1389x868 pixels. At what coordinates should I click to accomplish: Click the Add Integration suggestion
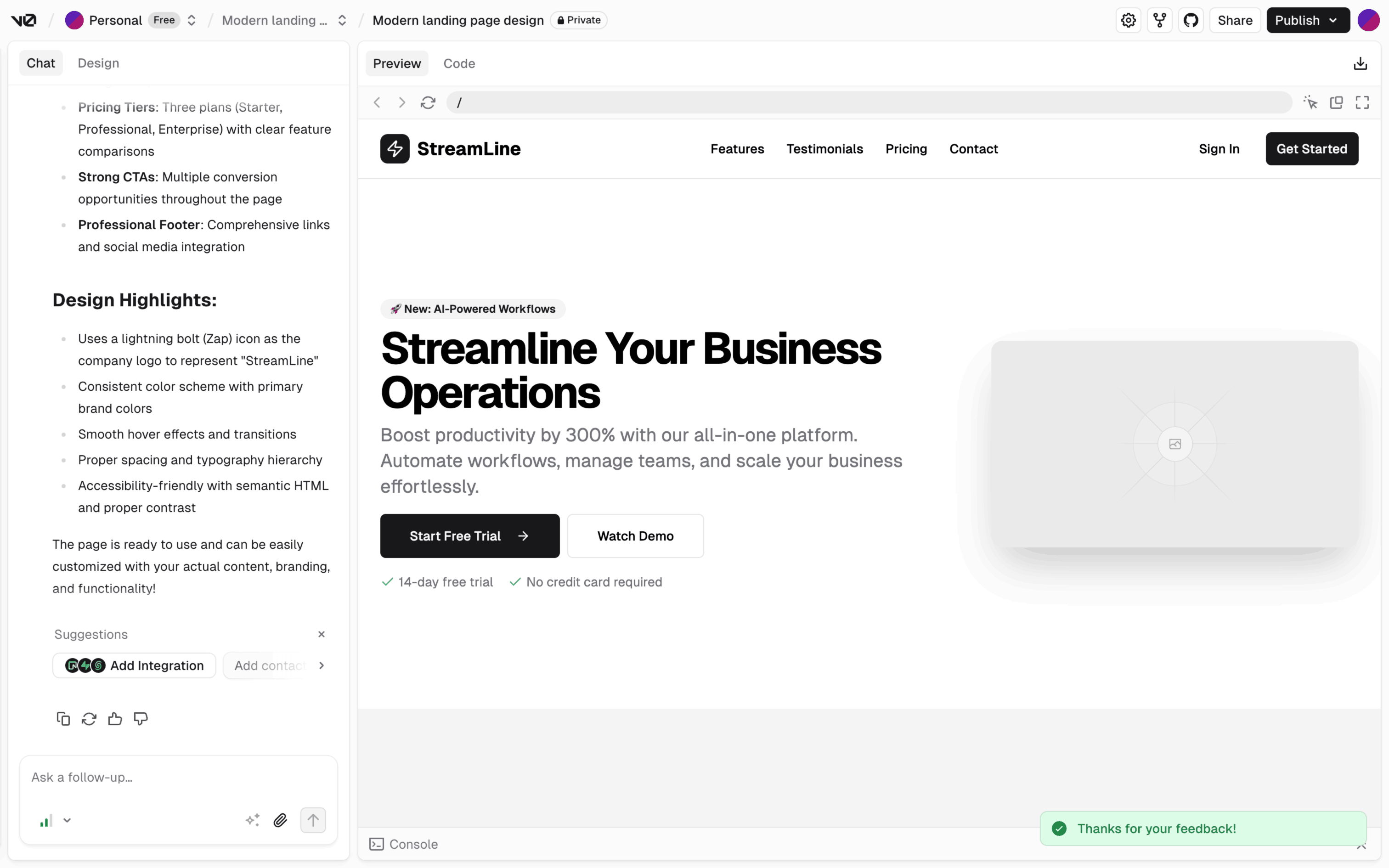click(x=134, y=665)
